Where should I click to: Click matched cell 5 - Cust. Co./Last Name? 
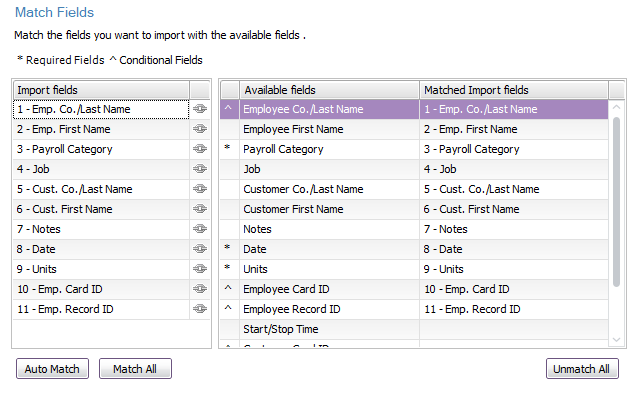pyautogui.click(x=514, y=189)
